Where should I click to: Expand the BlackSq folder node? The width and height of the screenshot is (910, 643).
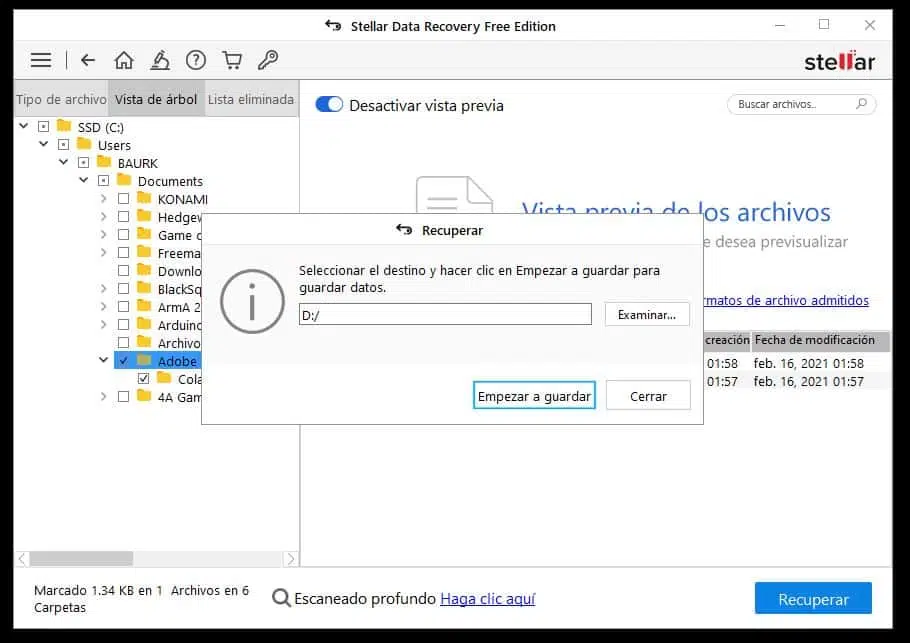103,288
